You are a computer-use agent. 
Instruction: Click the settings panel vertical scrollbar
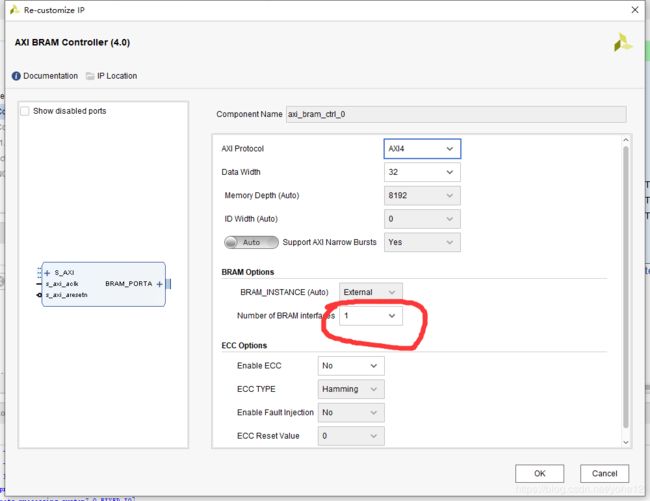click(x=626, y=287)
